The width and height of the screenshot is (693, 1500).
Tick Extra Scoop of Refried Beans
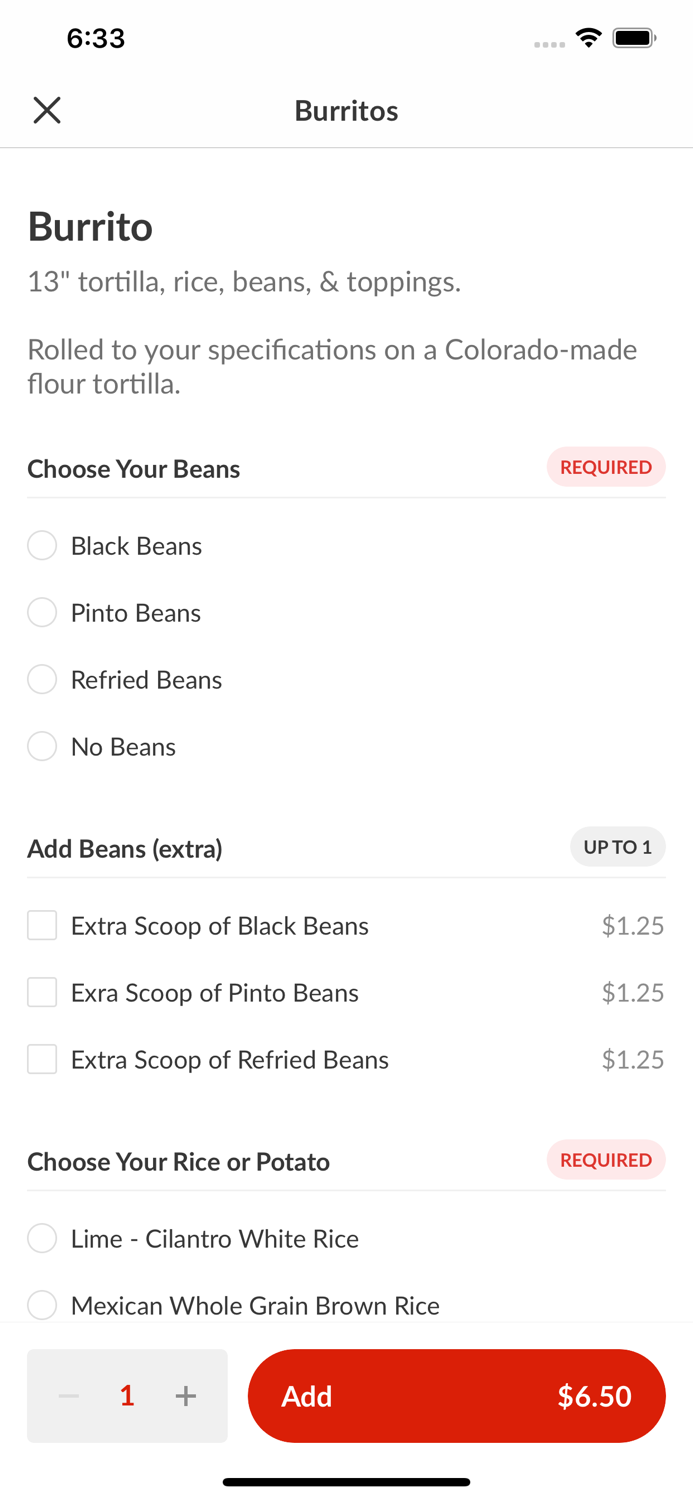42,1060
